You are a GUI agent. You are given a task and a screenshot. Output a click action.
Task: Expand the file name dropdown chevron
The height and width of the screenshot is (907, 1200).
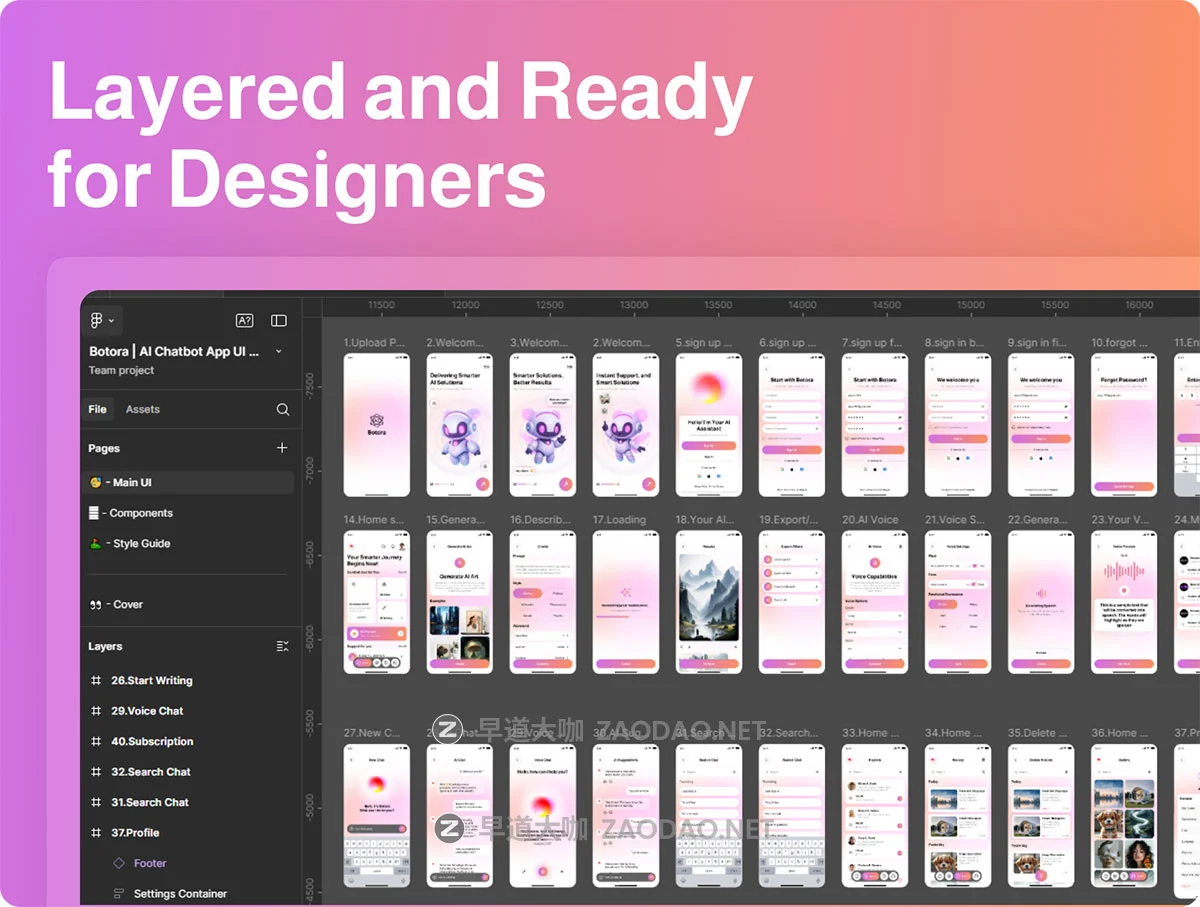point(278,352)
